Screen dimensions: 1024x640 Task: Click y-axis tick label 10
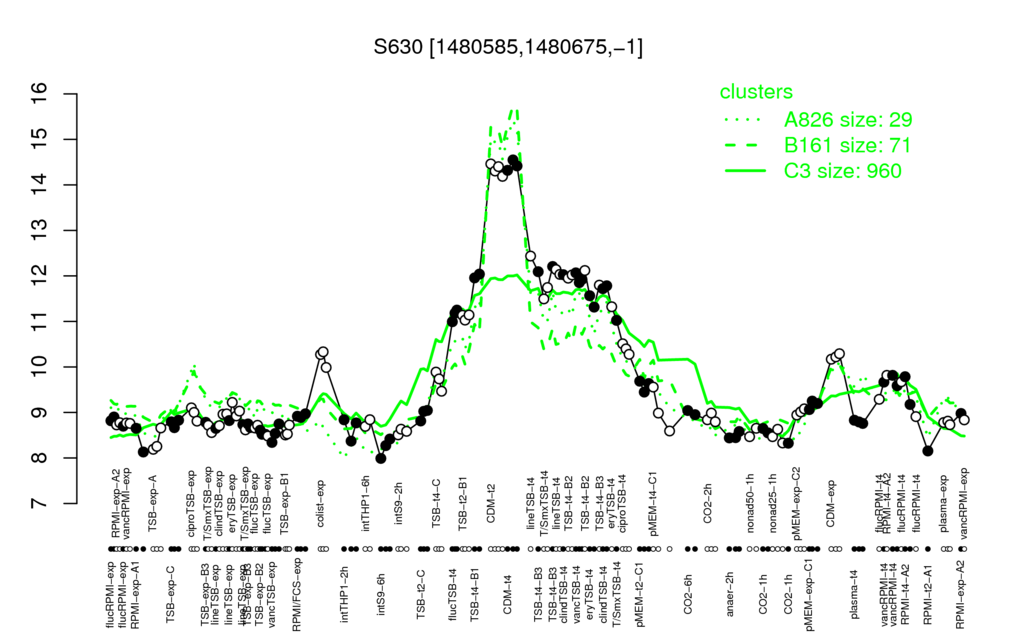tap(40, 367)
